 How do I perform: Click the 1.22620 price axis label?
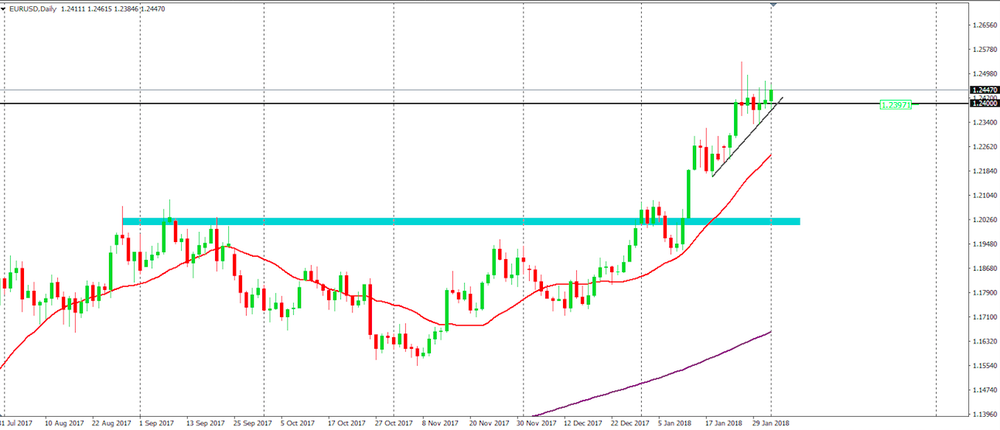[x=985, y=147]
